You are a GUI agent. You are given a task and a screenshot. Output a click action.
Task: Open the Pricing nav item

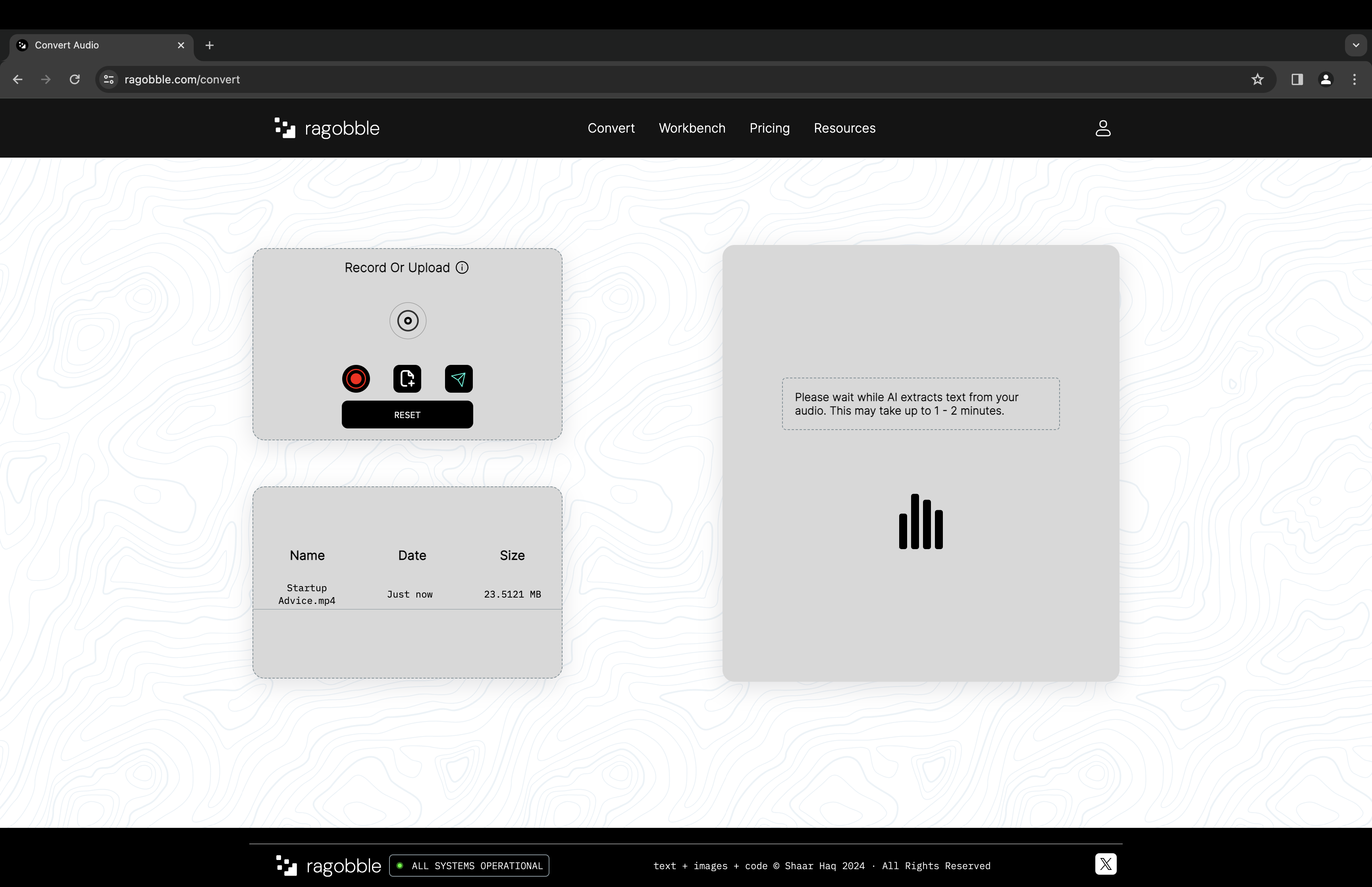[769, 128]
